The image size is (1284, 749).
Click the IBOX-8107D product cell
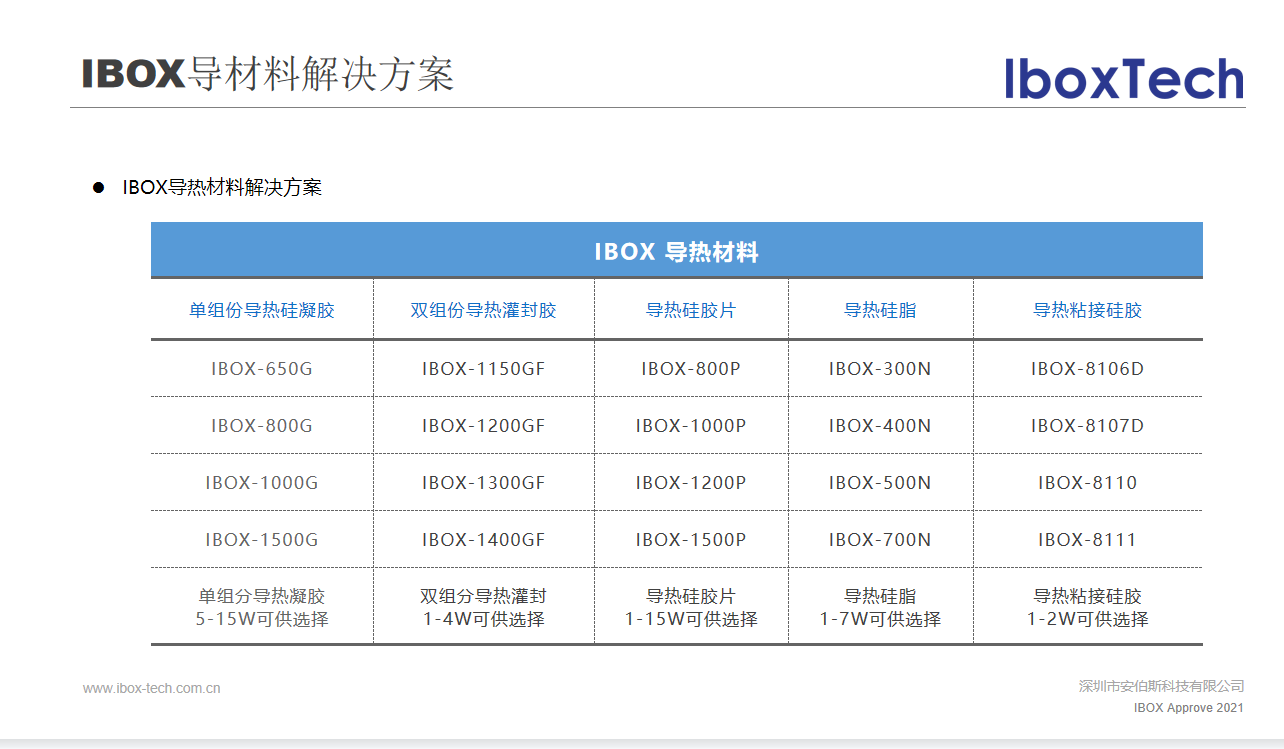click(1087, 426)
